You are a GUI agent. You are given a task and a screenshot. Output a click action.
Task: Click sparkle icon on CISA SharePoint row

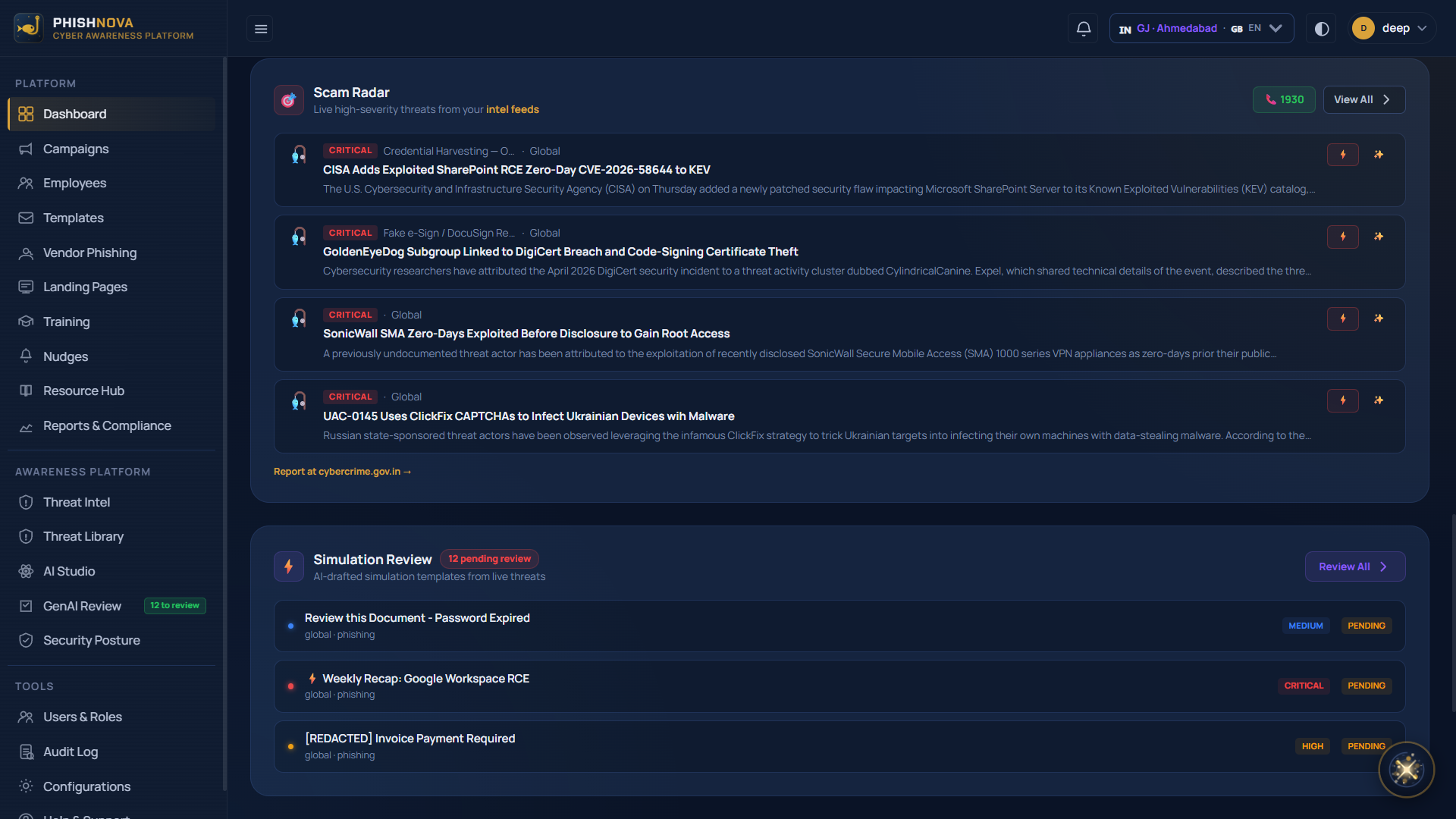click(x=1379, y=155)
